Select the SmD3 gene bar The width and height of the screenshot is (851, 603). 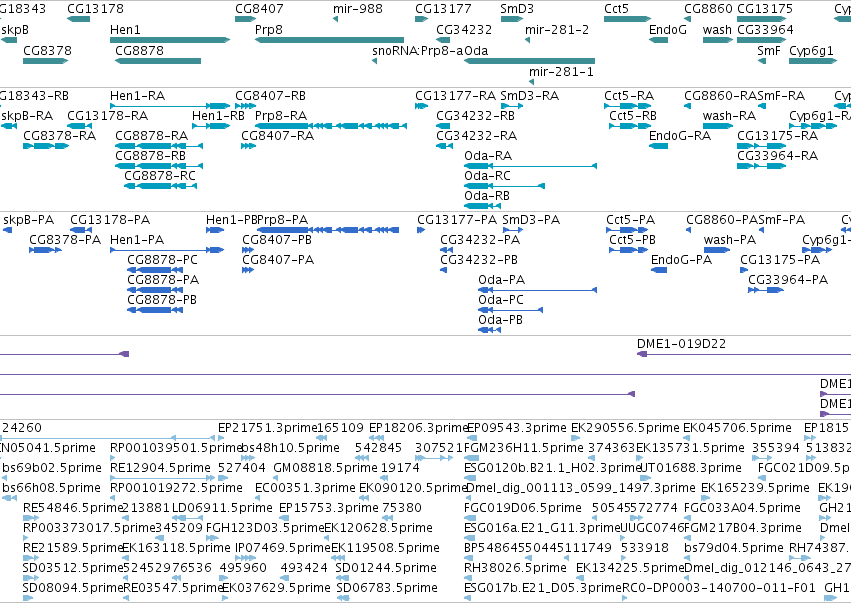tap(512, 19)
